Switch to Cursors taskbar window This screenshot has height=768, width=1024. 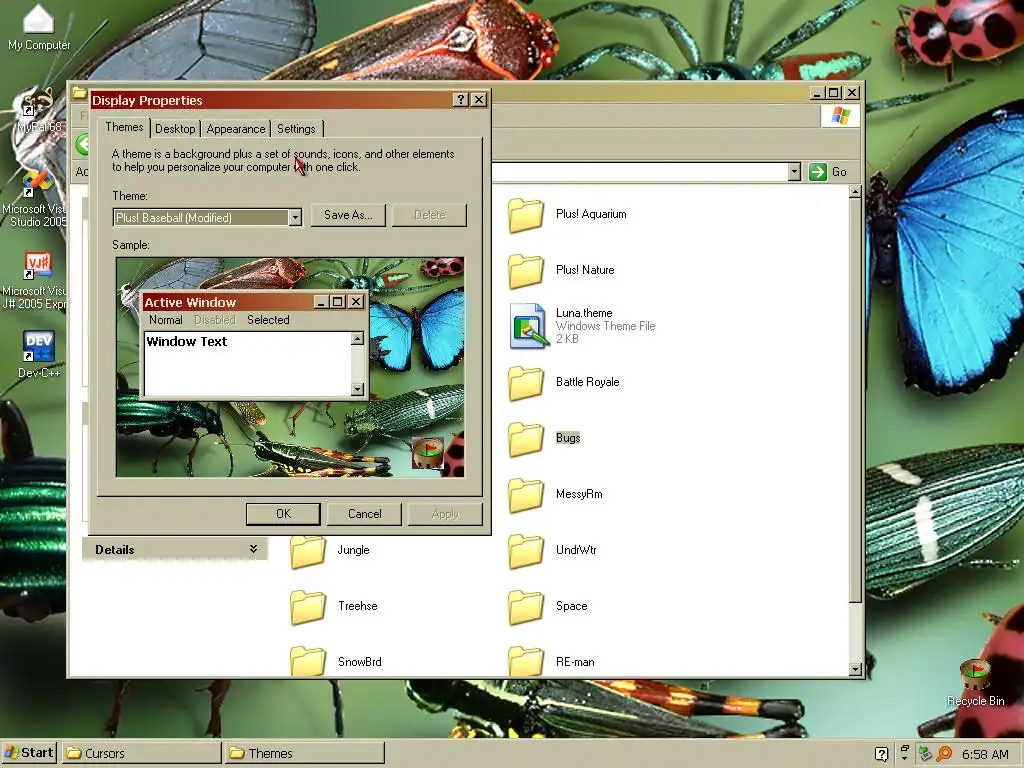tap(142, 753)
